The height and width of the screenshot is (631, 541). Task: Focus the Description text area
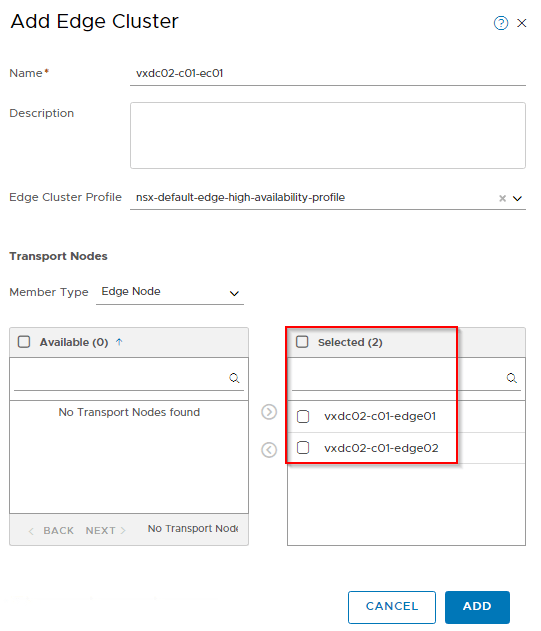(x=328, y=135)
